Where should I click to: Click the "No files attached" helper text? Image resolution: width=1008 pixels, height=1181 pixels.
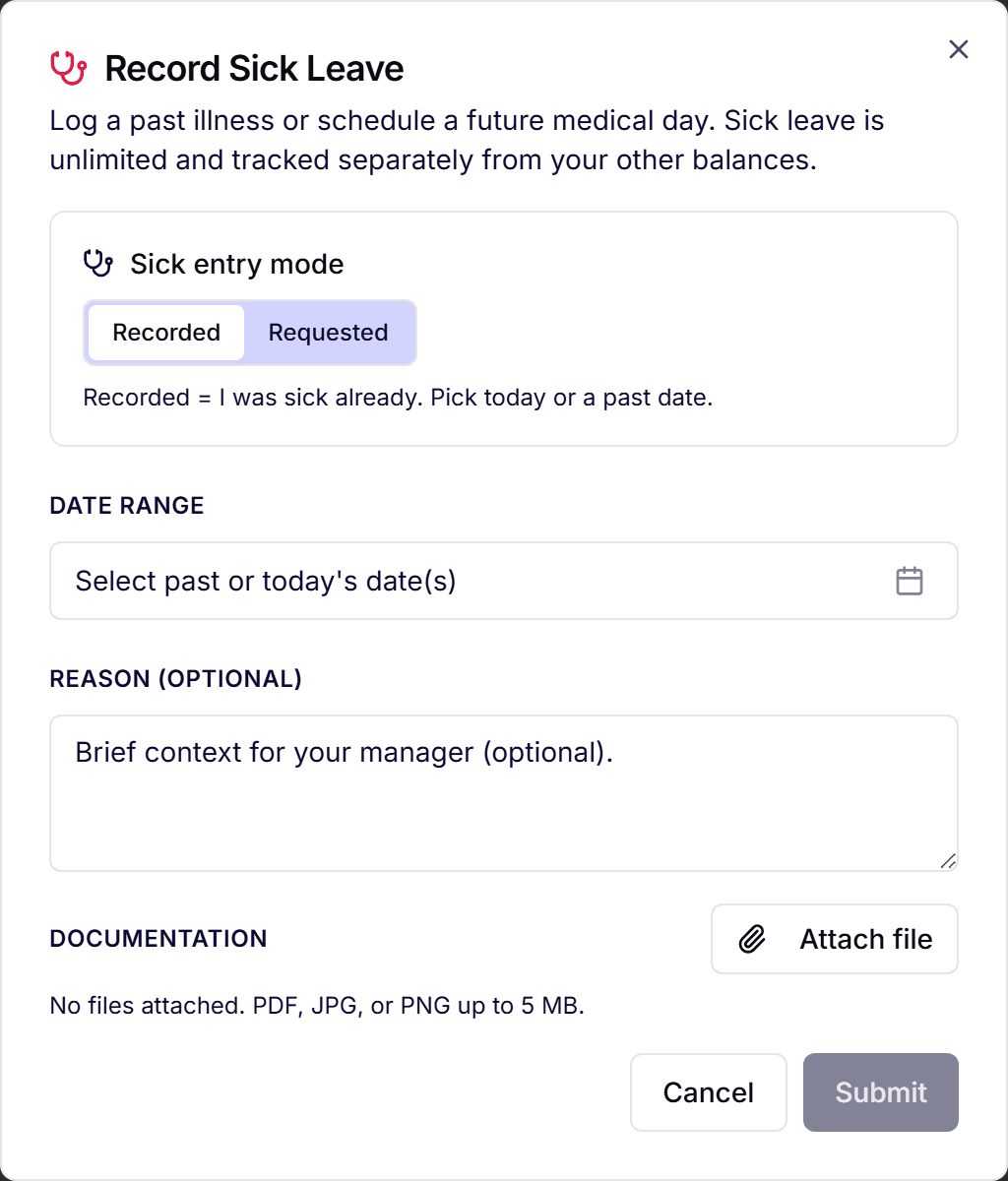(x=317, y=1007)
